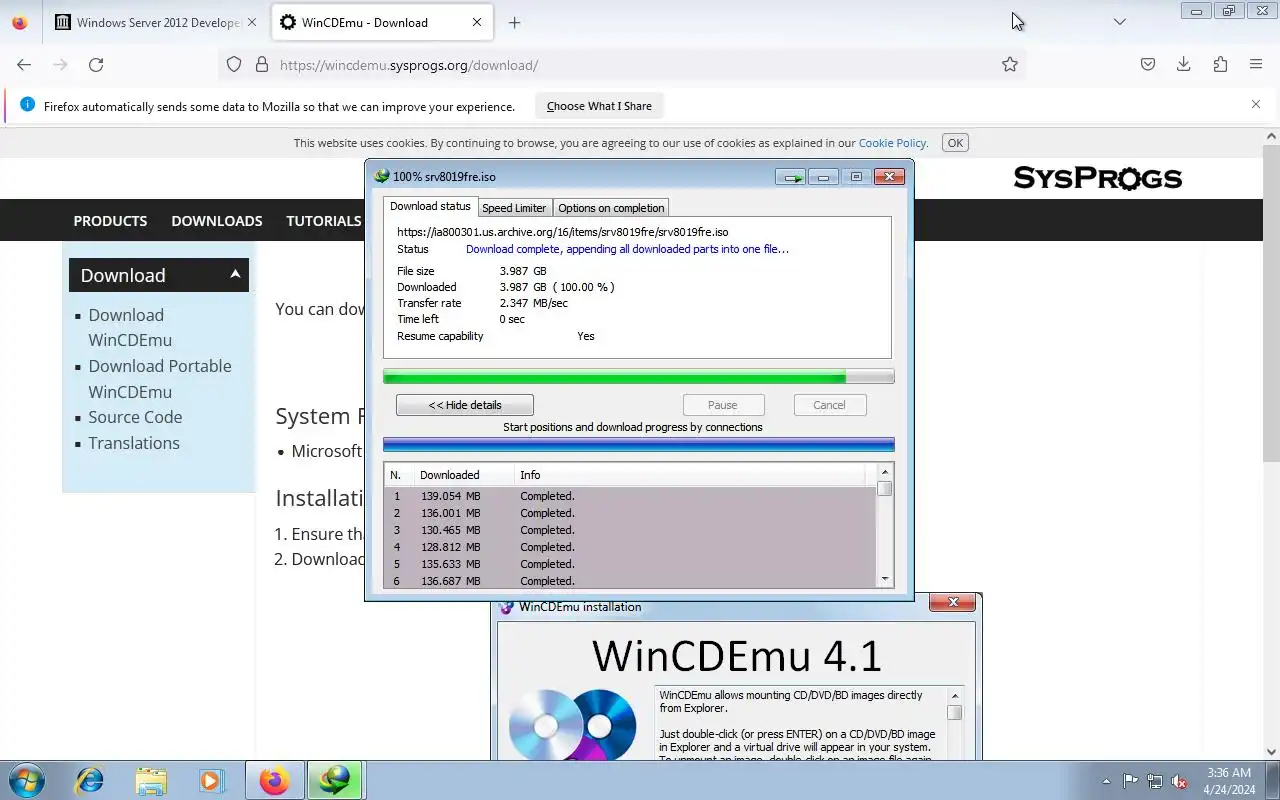This screenshot has height=800, width=1280.
Task: Click the Downloaded column header
Action: (464, 475)
